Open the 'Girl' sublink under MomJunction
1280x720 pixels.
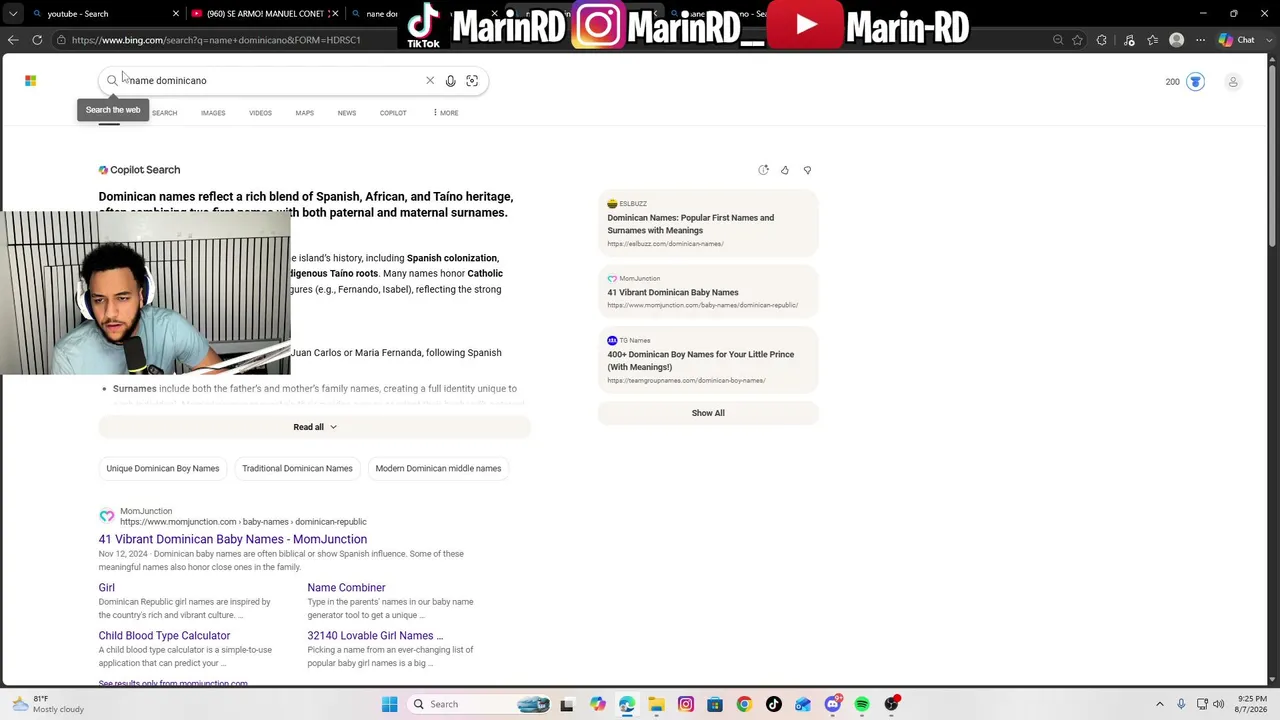coord(107,588)
